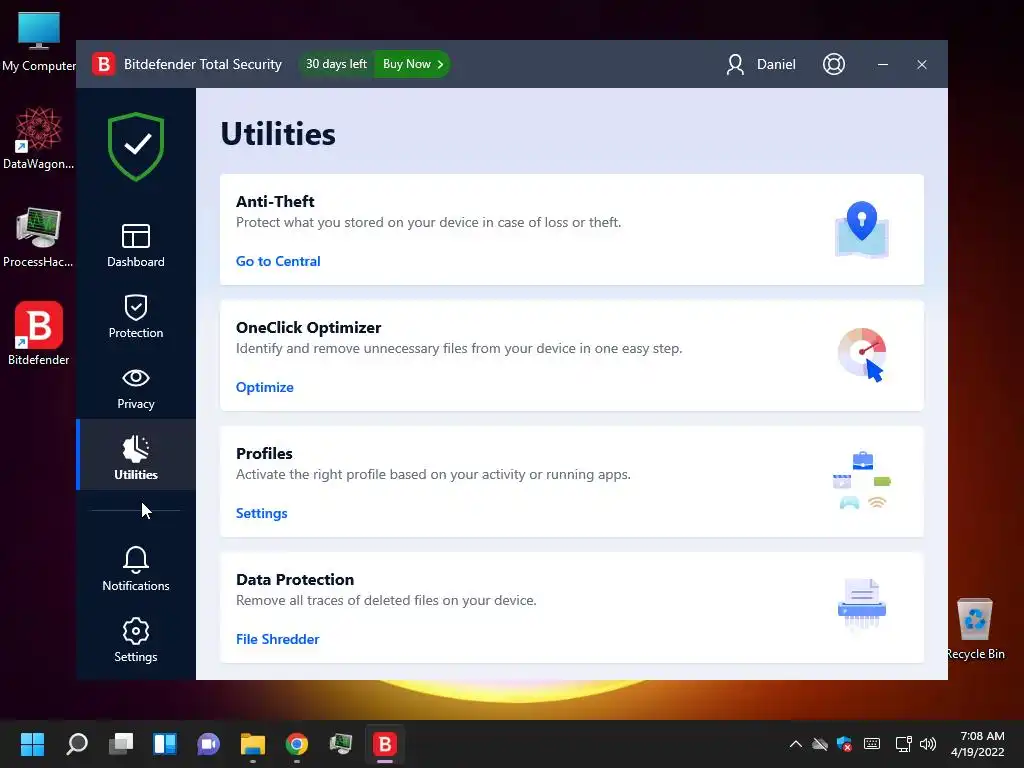
Task: Open Notifications from the sidebar
Action: tap(136, 569)
